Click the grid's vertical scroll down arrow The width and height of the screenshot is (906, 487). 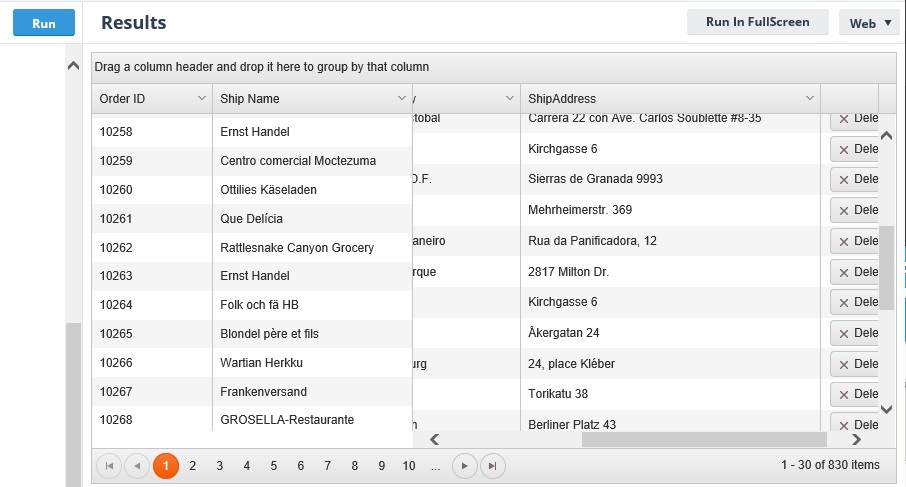click(x=886, y=408)
